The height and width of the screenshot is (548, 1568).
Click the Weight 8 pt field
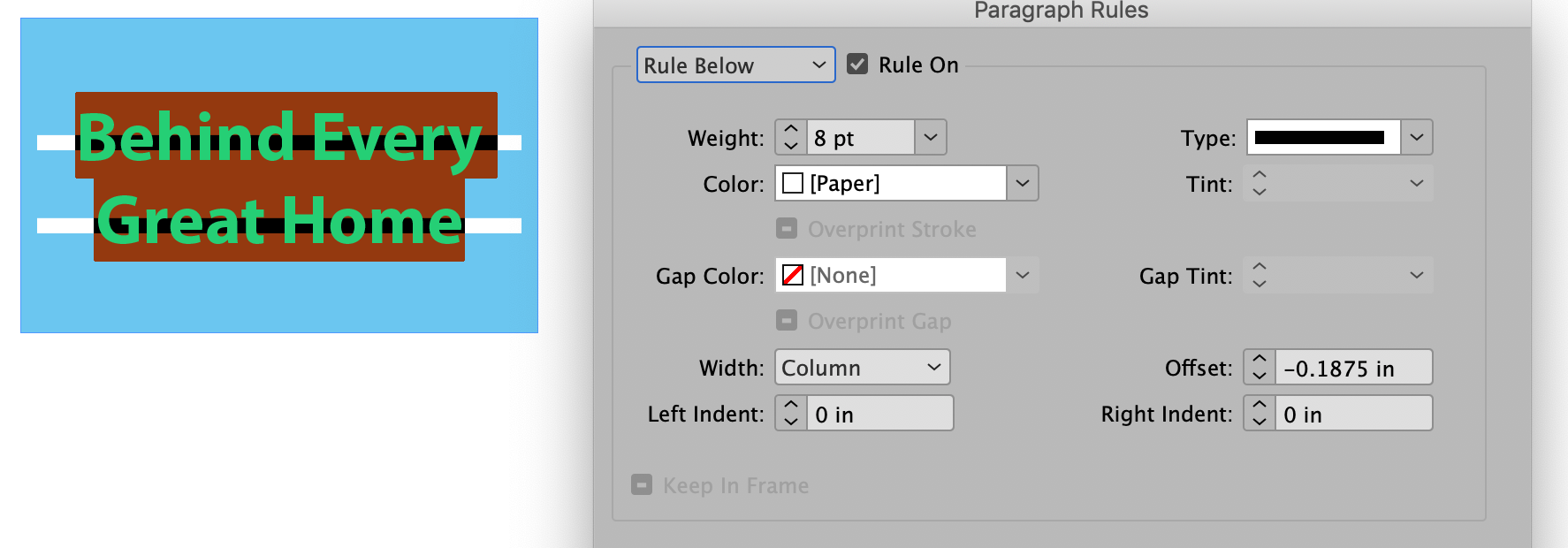[x=862, y=138]
